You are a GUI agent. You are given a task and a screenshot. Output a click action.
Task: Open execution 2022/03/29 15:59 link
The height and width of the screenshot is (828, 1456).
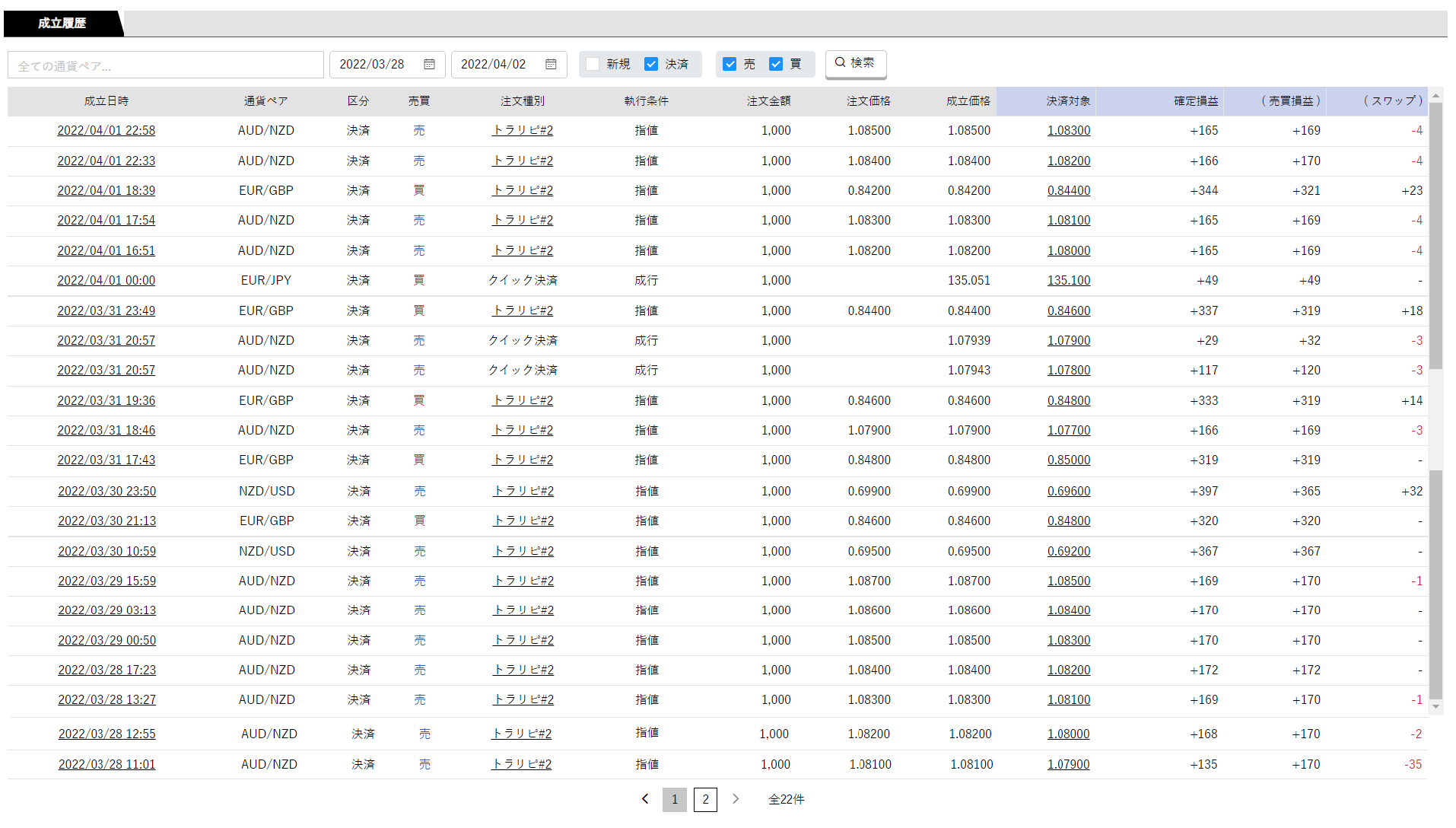(107, 581)
